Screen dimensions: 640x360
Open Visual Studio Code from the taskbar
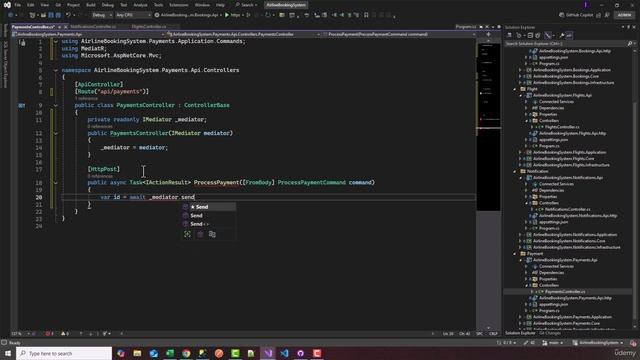pos(284,353)
